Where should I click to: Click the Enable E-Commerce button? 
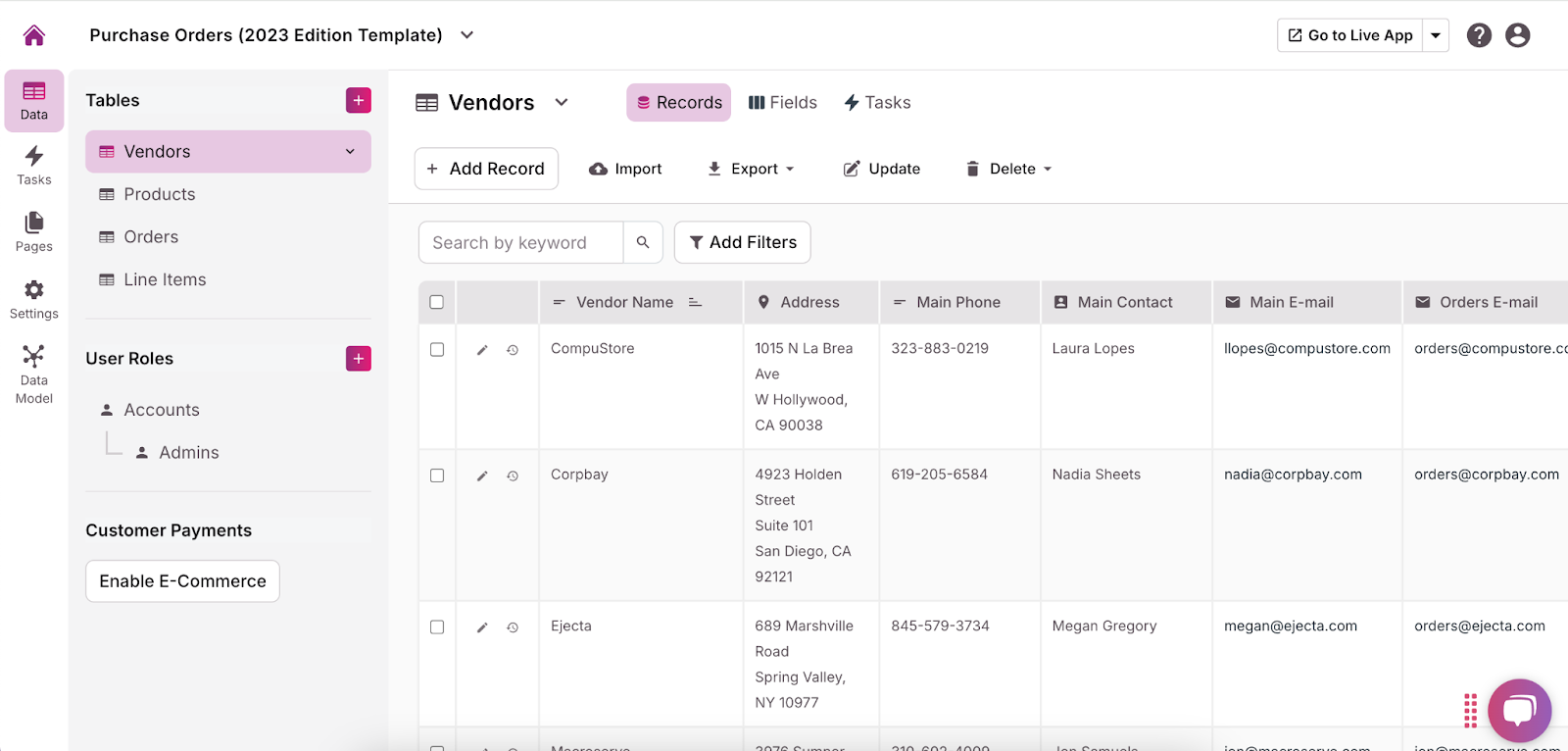(x=182, y=581)
